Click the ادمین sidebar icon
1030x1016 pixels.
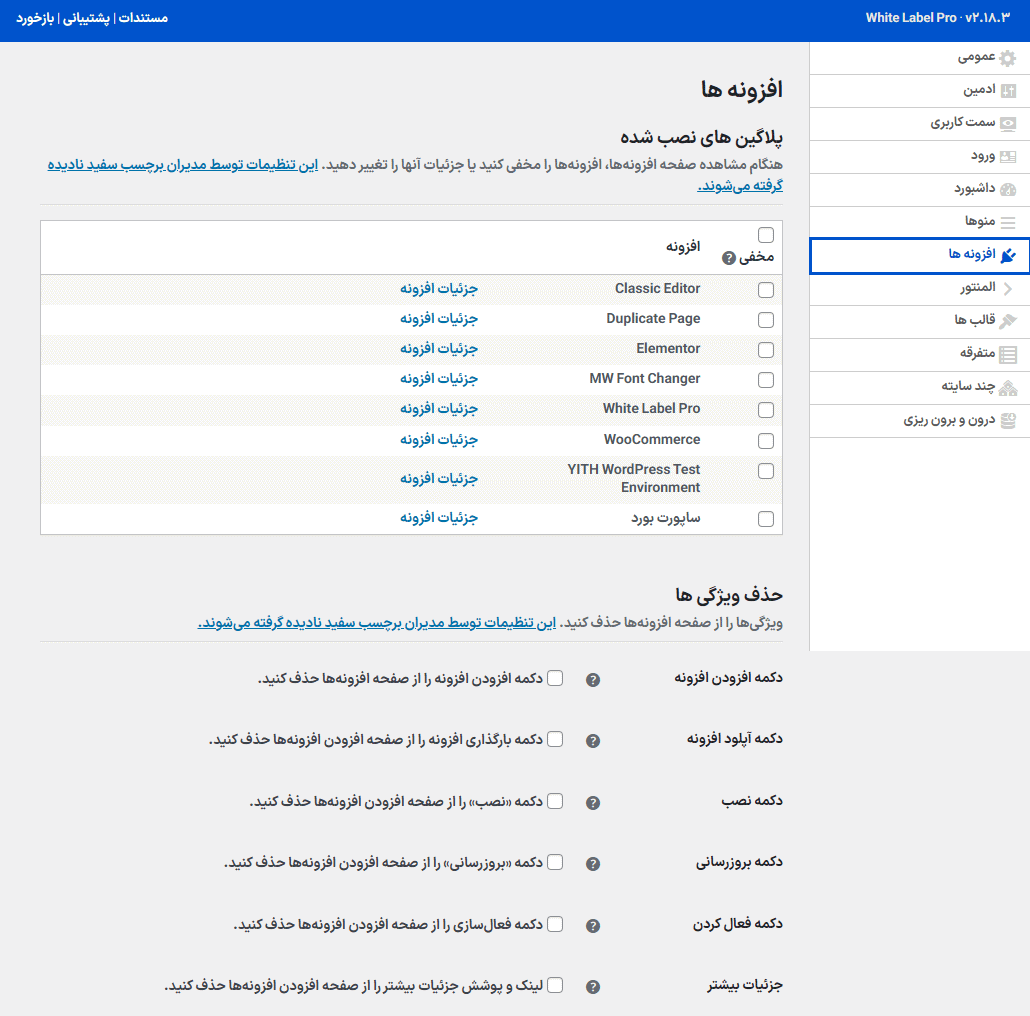pyautogui.click(x=1008, y=91)
